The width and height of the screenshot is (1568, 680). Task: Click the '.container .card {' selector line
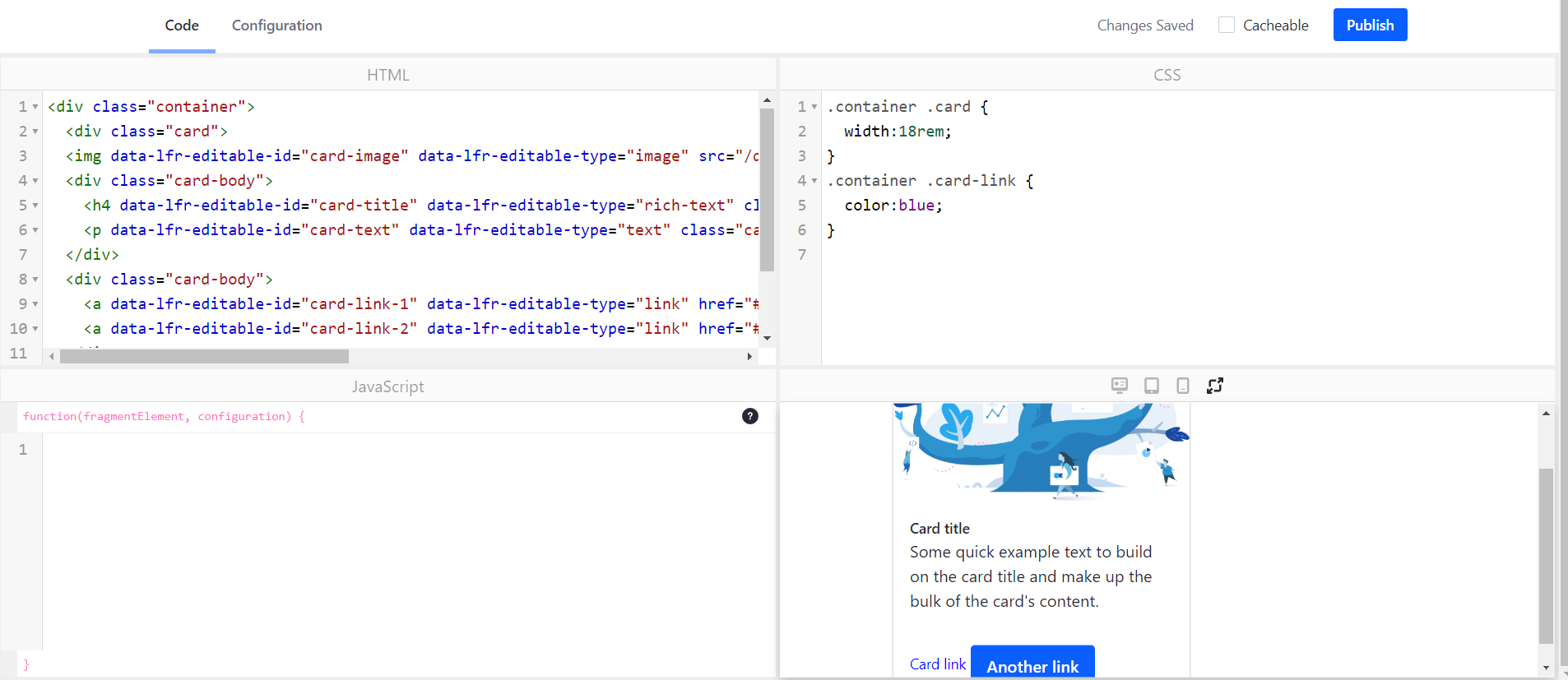pyautogui.click(x=907, y=107)
